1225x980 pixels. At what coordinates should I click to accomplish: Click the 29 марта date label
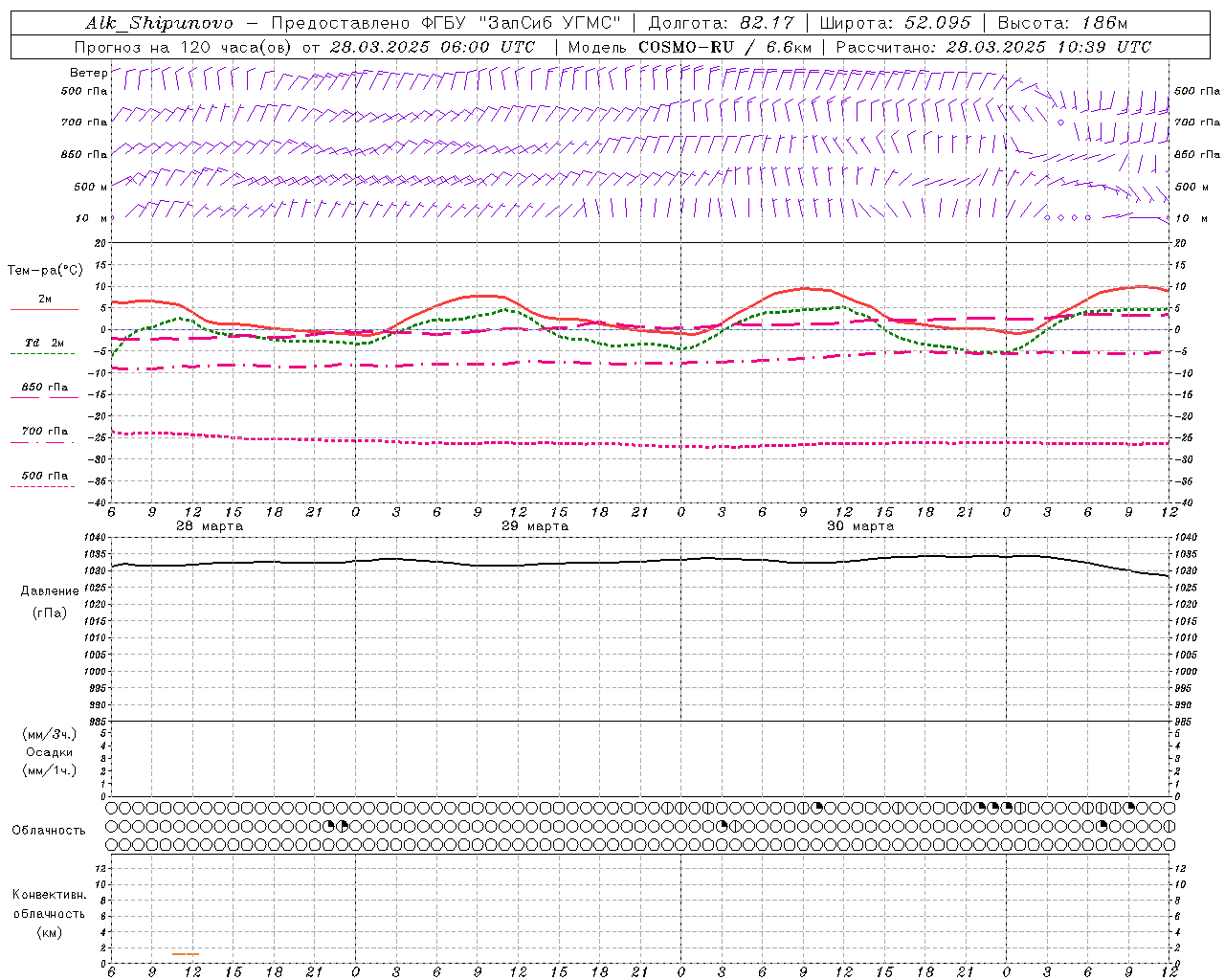535,526
